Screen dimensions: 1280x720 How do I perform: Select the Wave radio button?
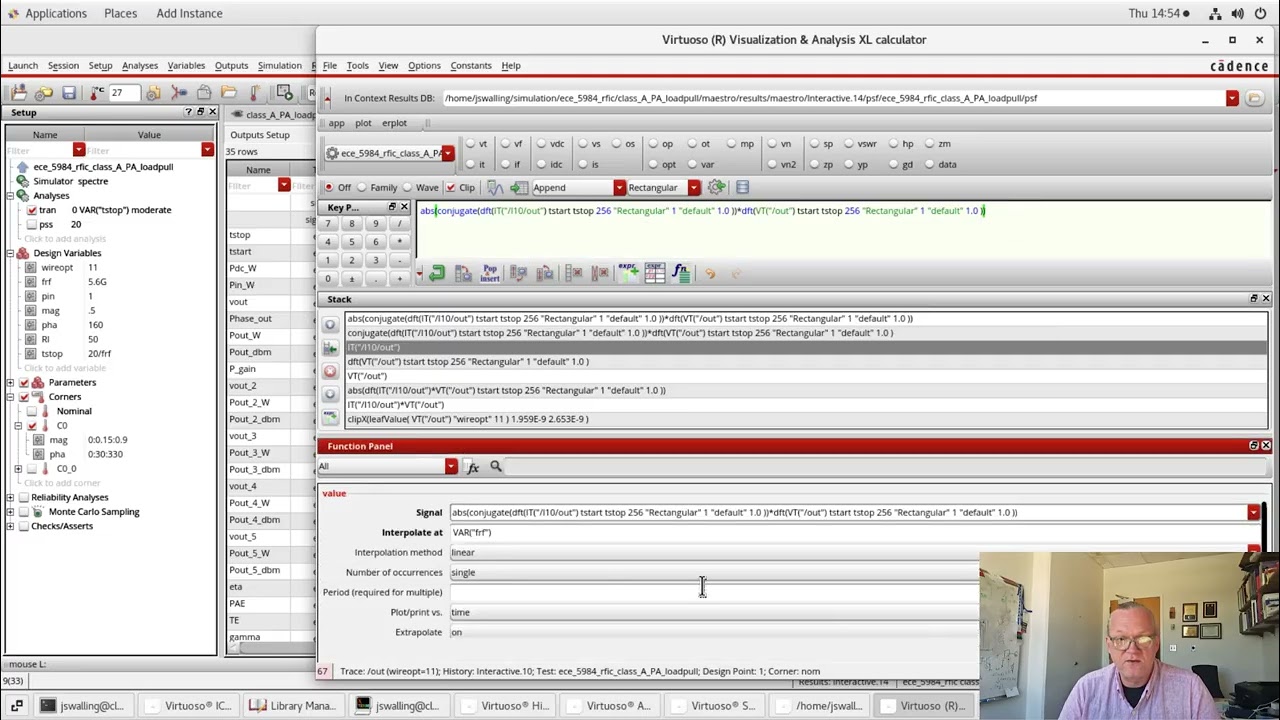click(408, 187)
